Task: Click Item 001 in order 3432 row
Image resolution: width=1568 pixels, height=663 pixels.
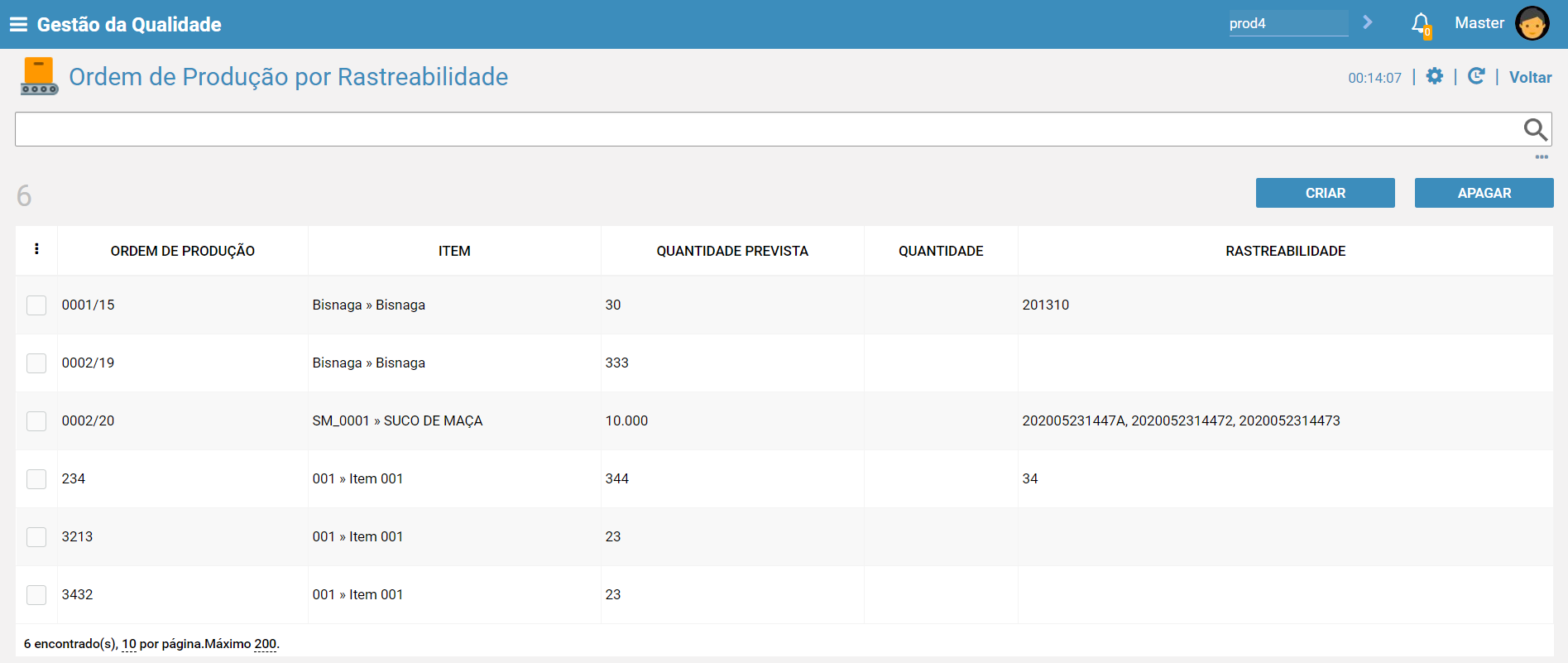Action: coord(357,594)
